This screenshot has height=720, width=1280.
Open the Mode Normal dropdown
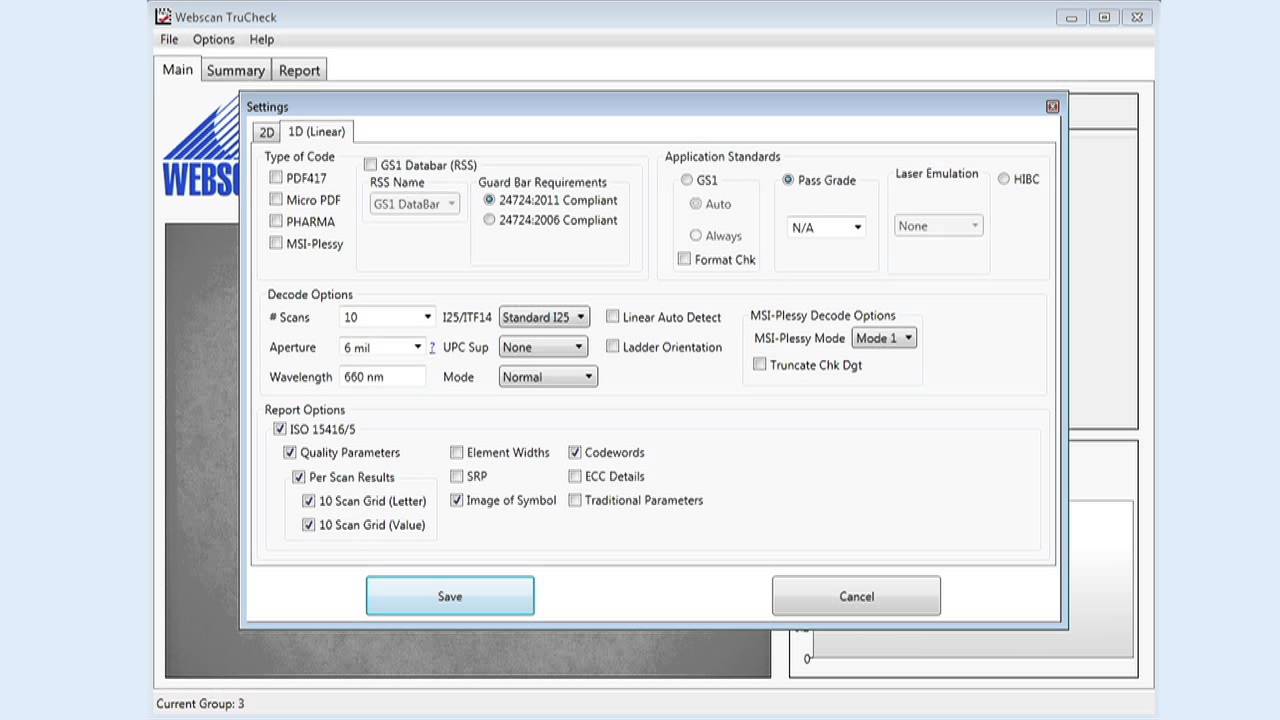(x=548, y=377)
